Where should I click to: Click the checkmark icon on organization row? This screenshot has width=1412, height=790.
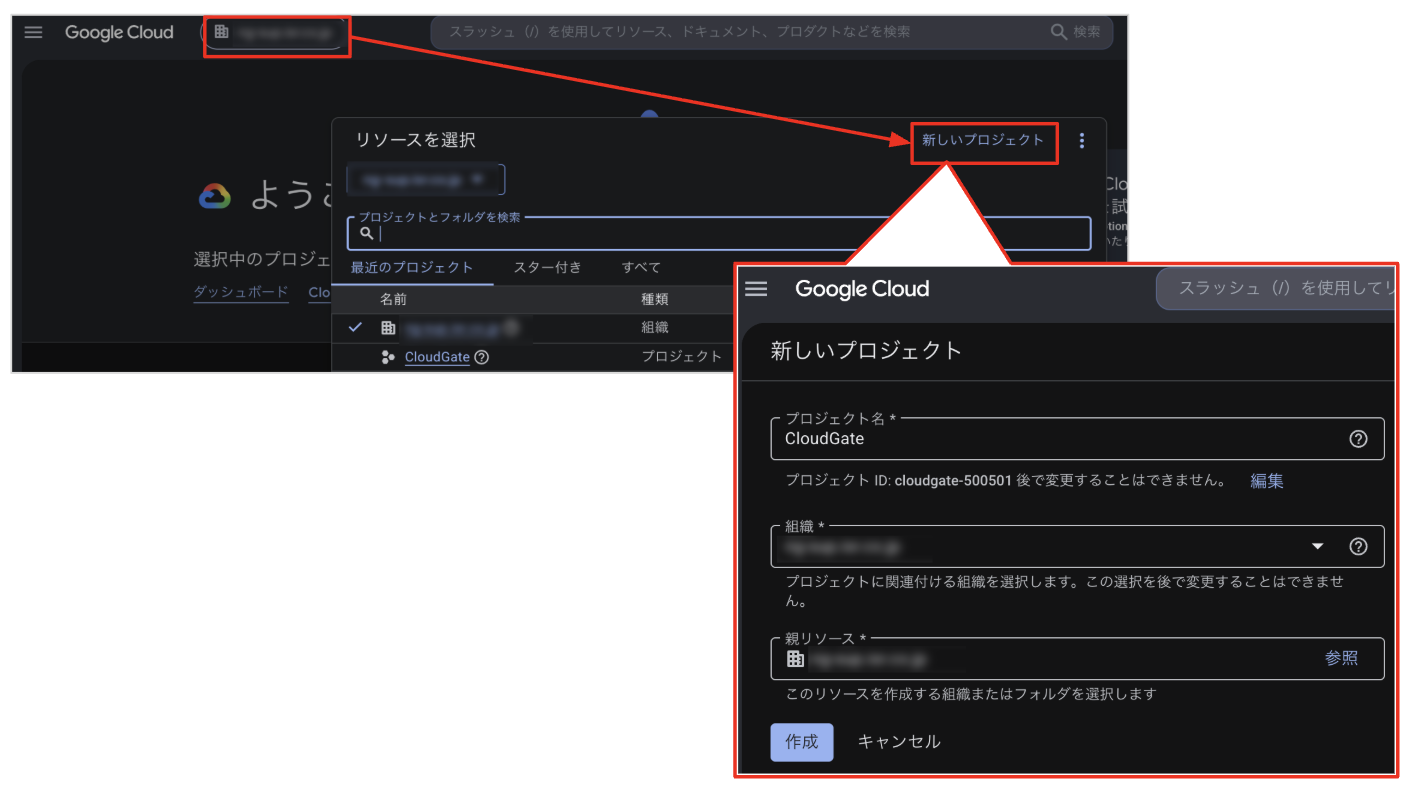tap(355, 327)
